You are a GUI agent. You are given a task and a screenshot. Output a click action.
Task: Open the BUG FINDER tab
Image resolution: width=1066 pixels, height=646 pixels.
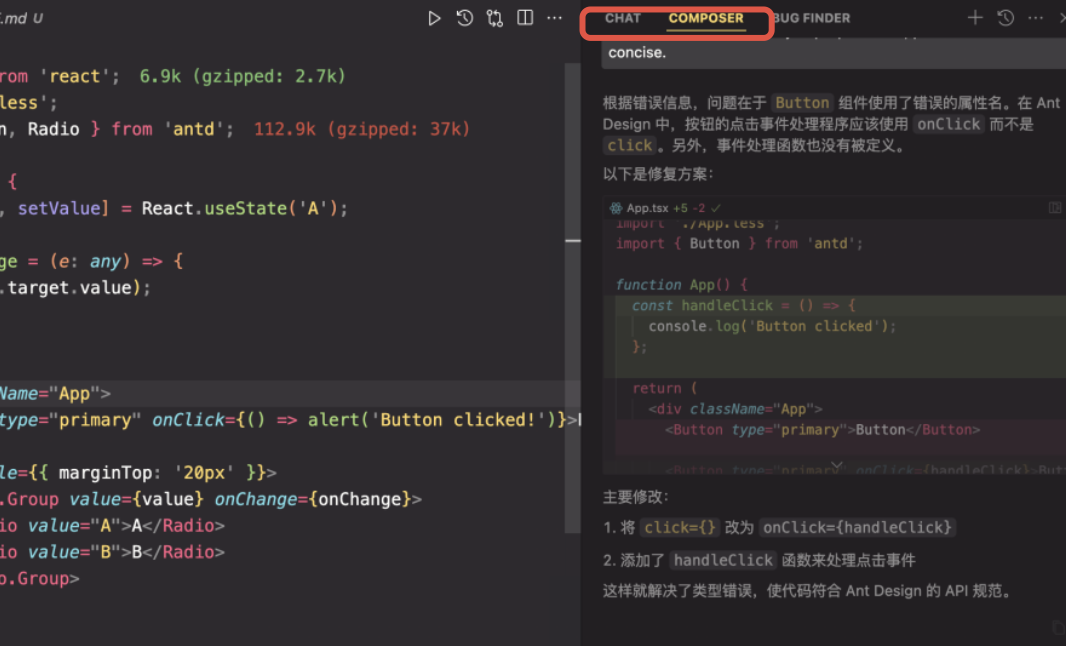[x=812, y=18]
